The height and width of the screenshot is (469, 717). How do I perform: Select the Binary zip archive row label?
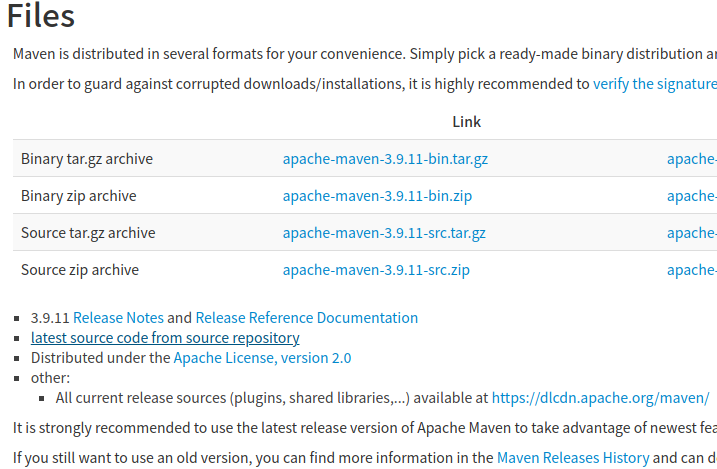(79, 196)
